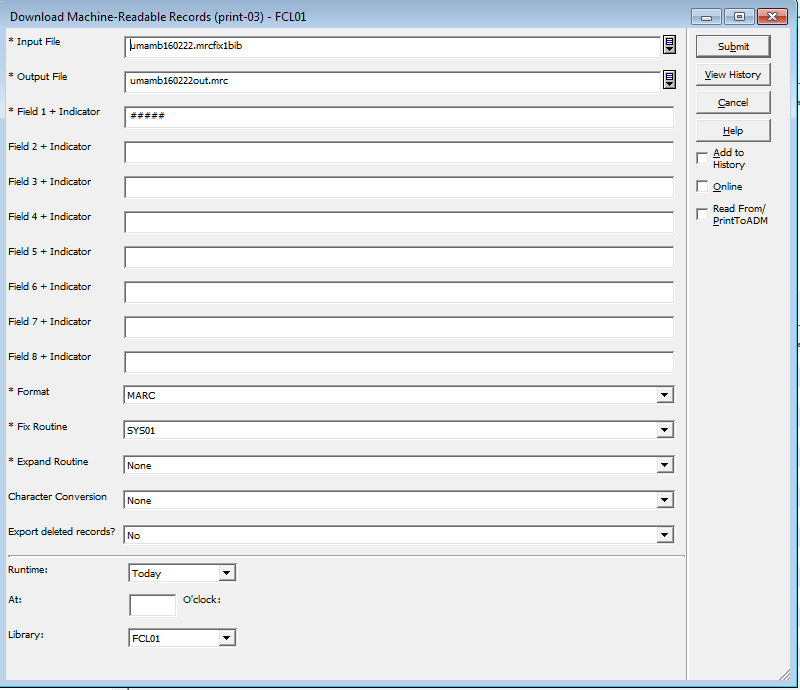Viewport: 800px width, 690px height.
Task: Toggle Read From/PrintToADM checkbox
Action: [x=702, y=214]
